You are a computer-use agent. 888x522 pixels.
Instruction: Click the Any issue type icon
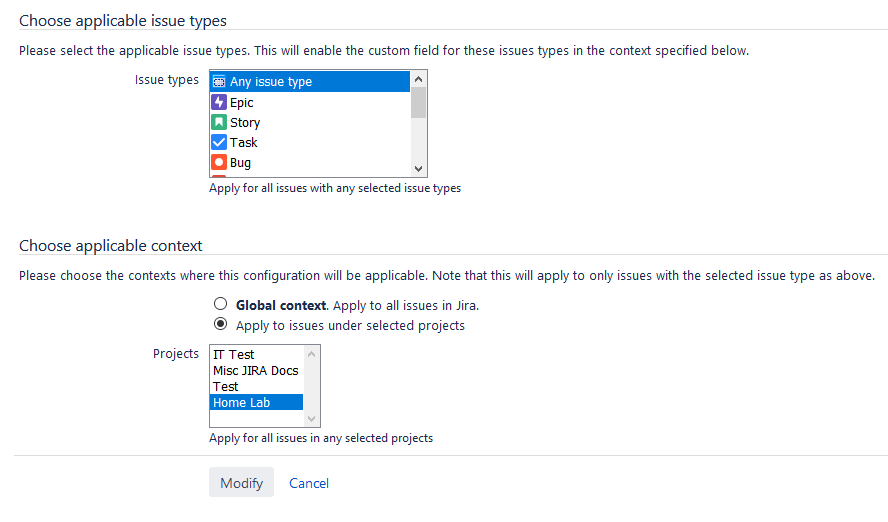point(219,82)
